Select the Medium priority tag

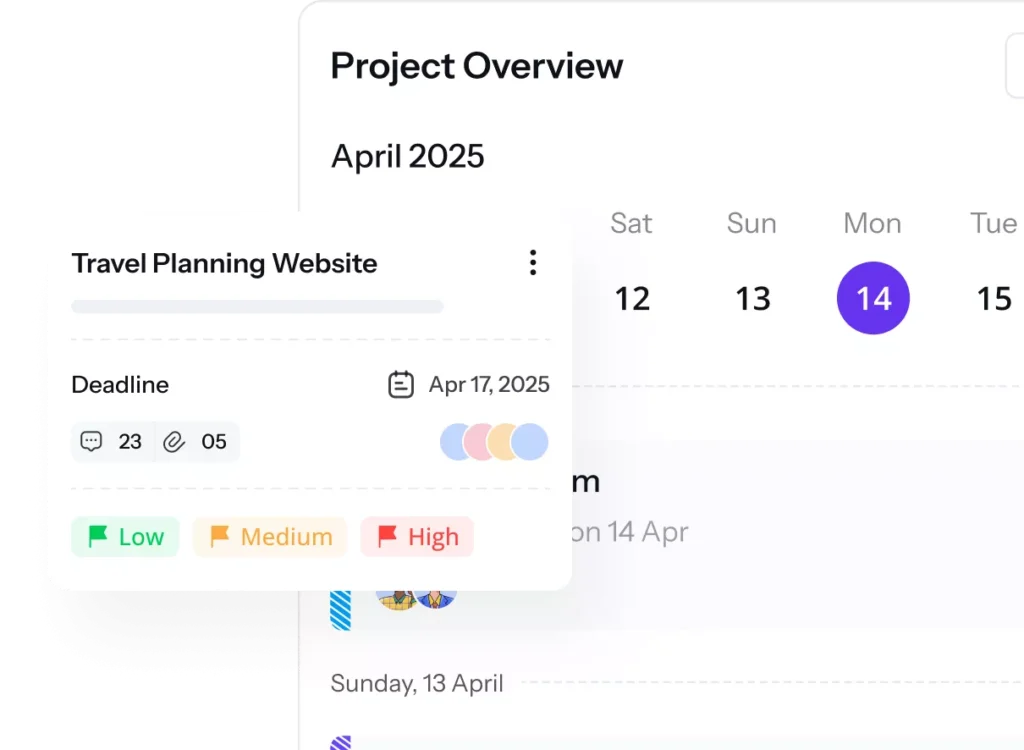[x=270, y=536]
